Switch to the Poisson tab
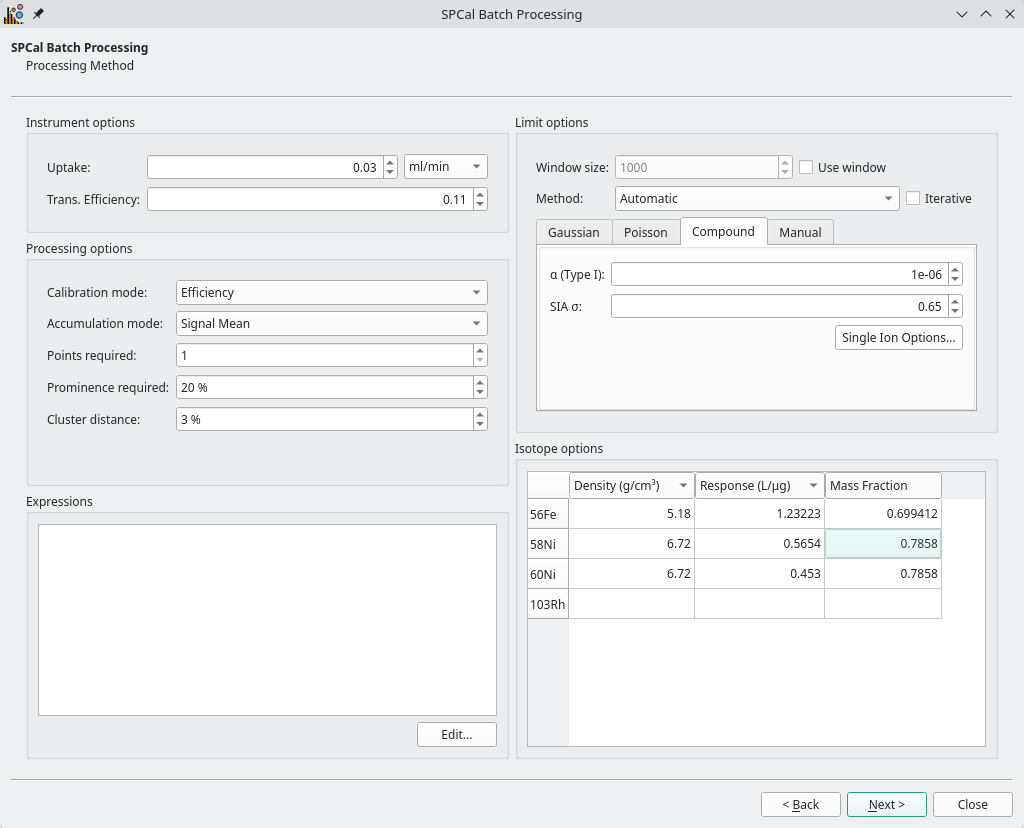The width and height of the screenshot is (1024, 828). point(645,232)
